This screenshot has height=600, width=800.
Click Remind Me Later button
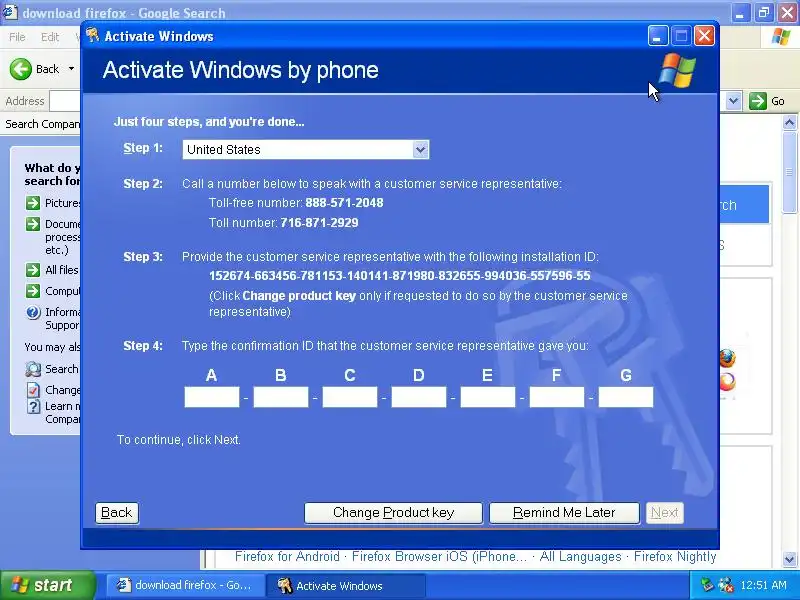564,513
